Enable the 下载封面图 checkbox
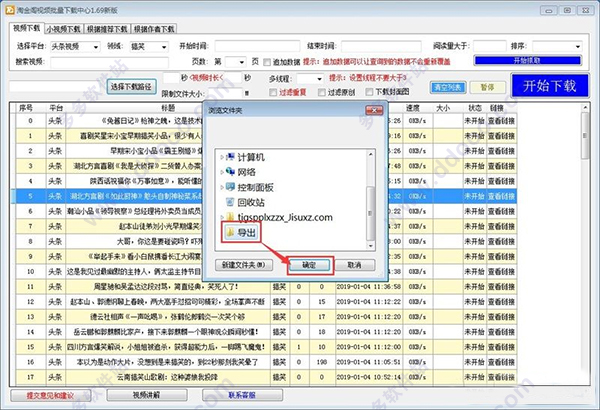 click(x=369, y=92)
